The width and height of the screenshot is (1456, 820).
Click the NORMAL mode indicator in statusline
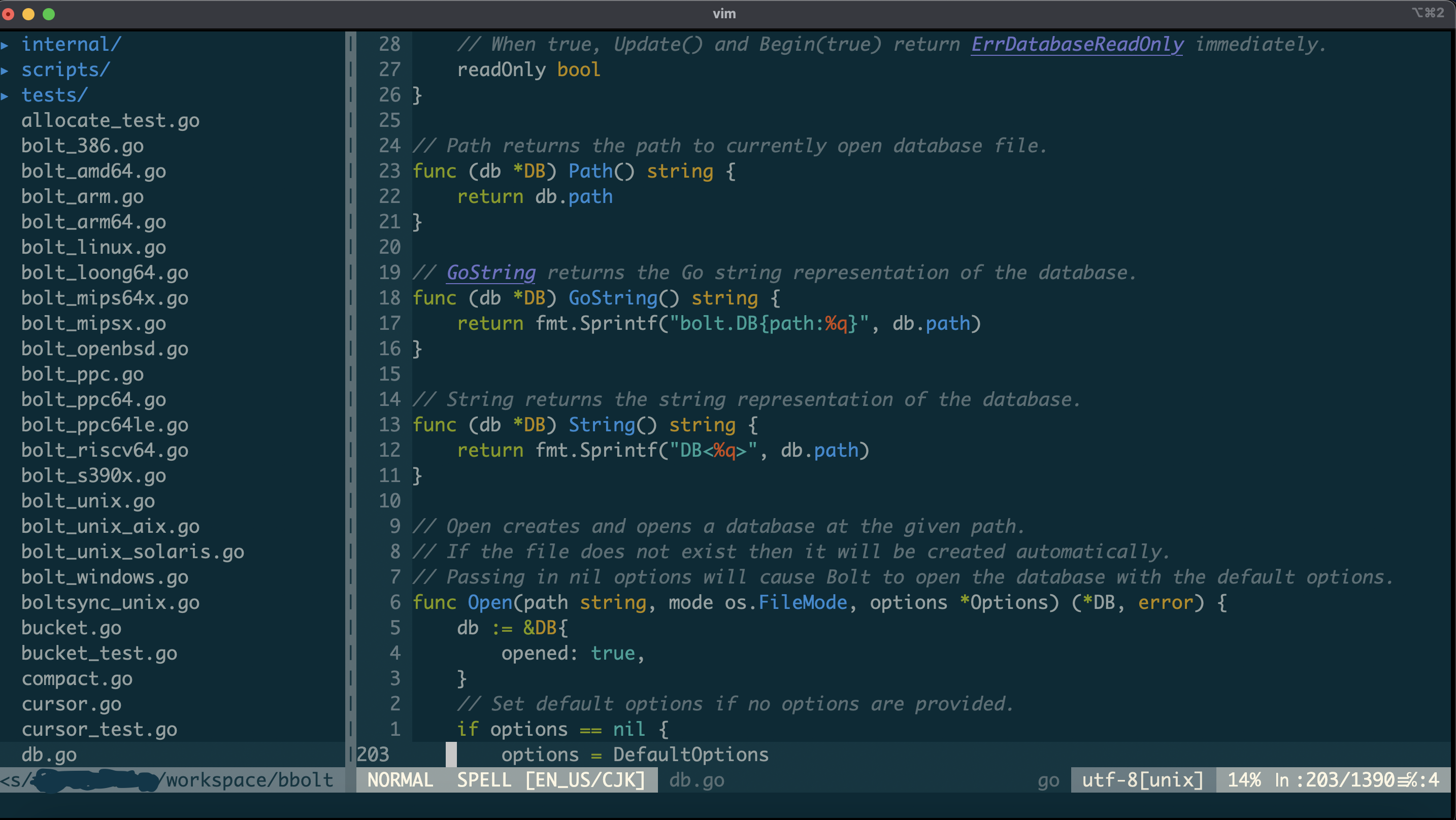[x=400, y=780]
